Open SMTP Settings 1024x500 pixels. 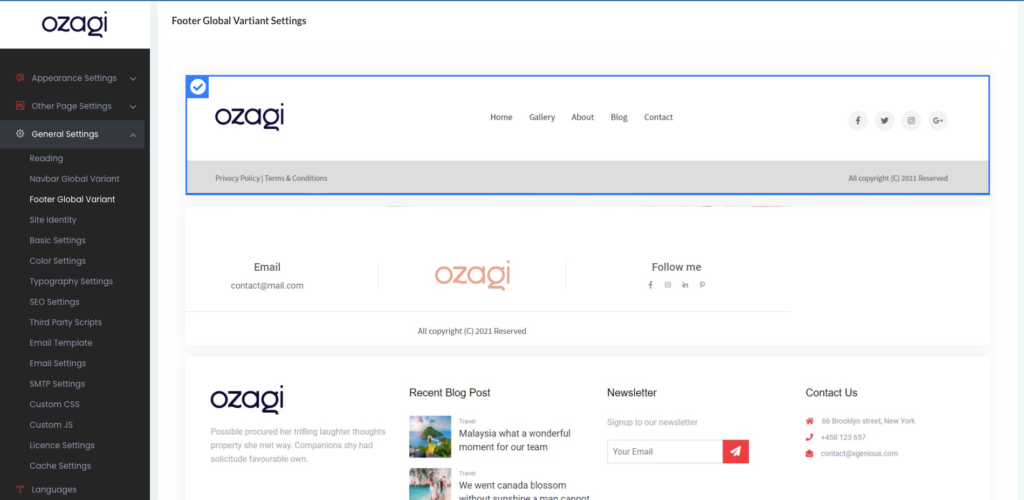57,384
